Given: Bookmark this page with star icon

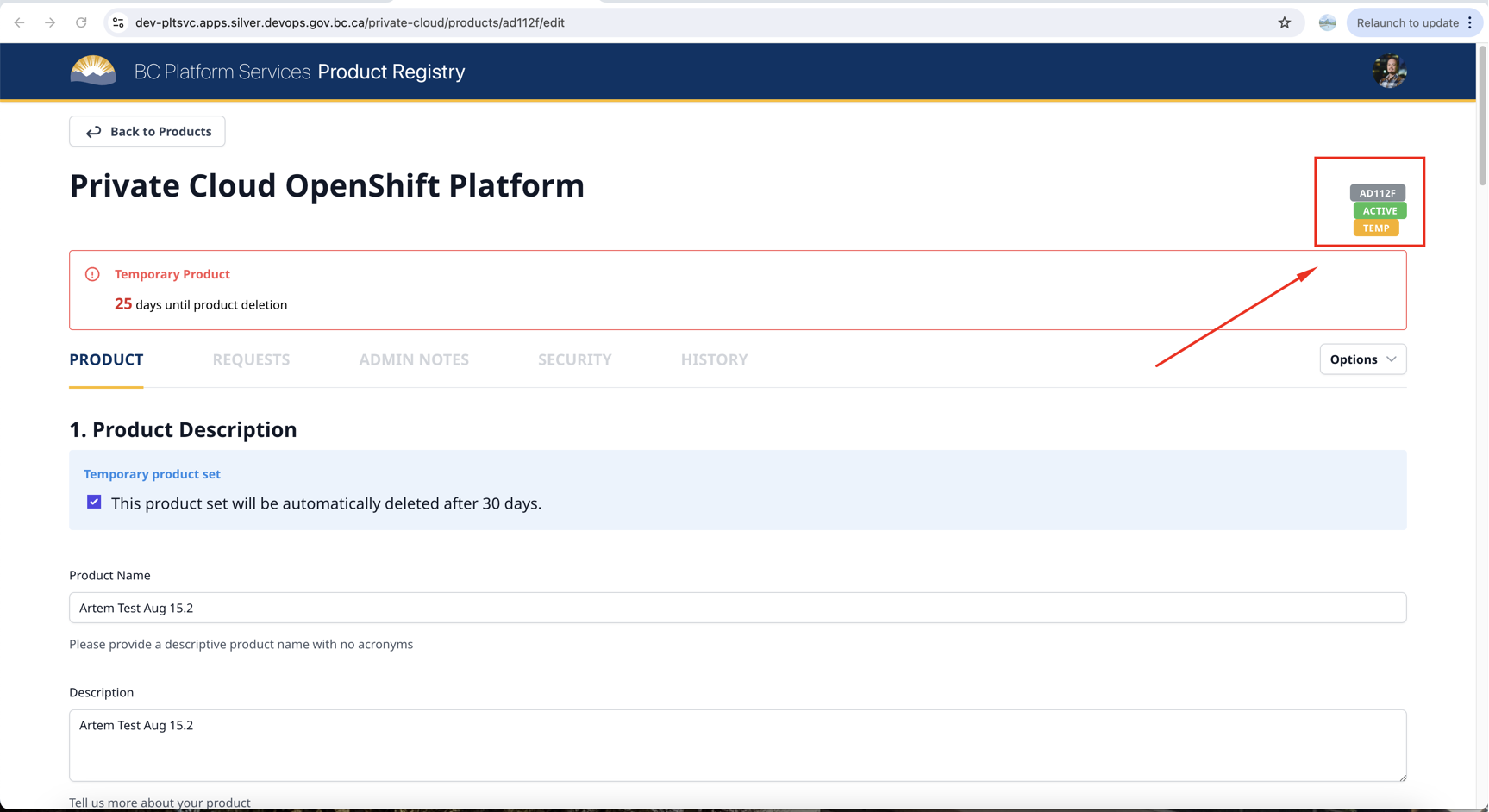Looking at the screenshot, I should pyautogui.click(x=1285, y=22).
